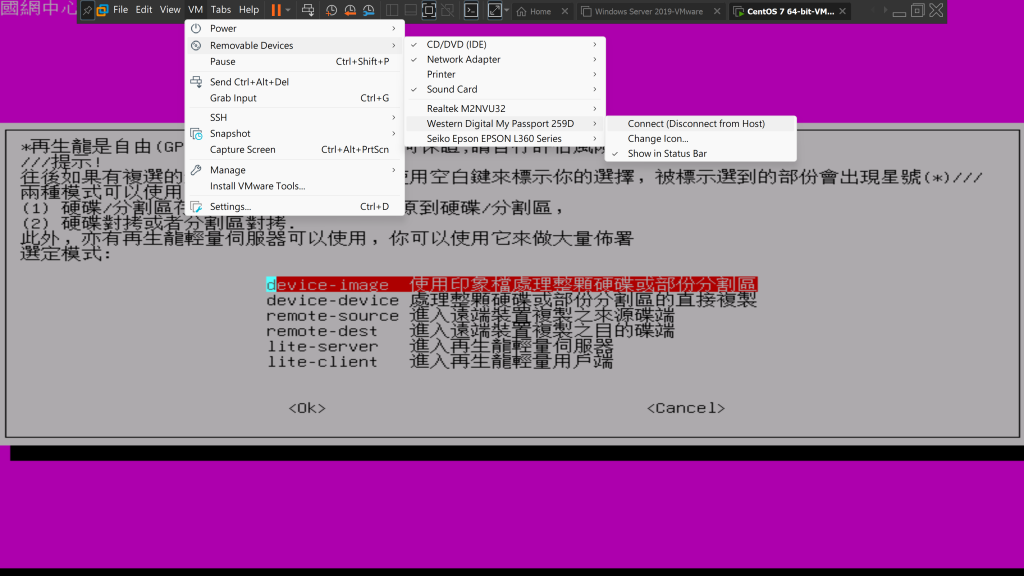Screen dimensions: 1024x576
Task: Toggle Show in Status Bar option
Action: tap(667, 154)
